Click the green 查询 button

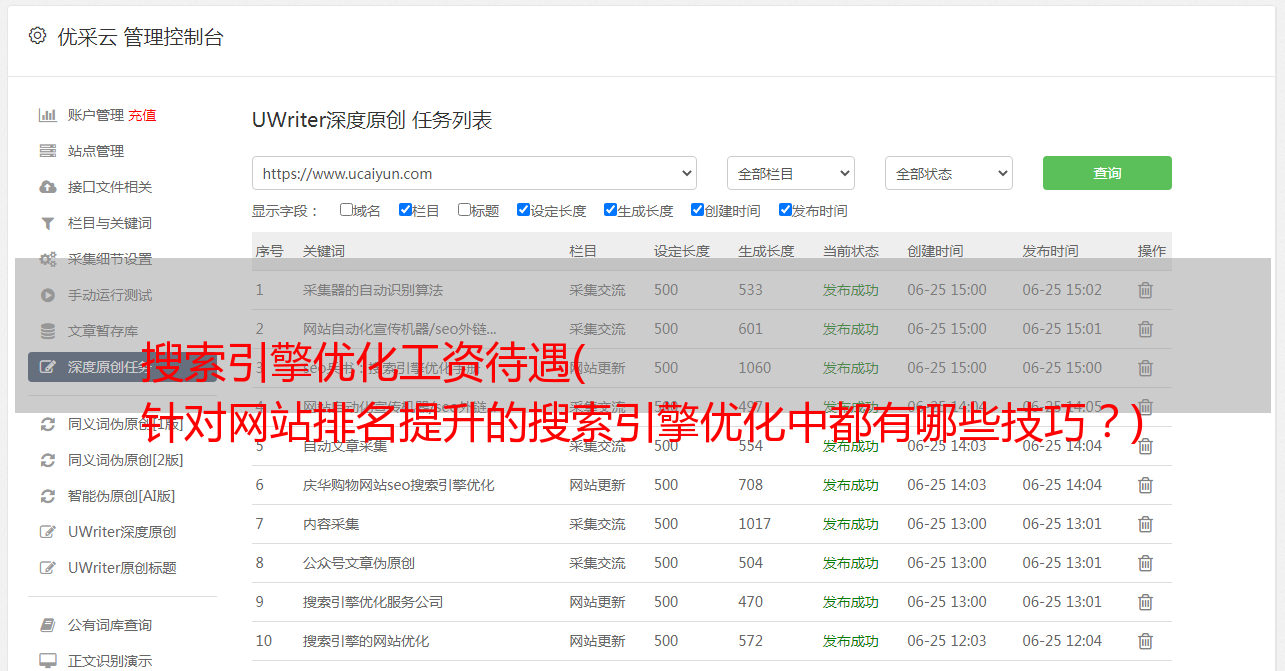click(x=1107, y=173)
